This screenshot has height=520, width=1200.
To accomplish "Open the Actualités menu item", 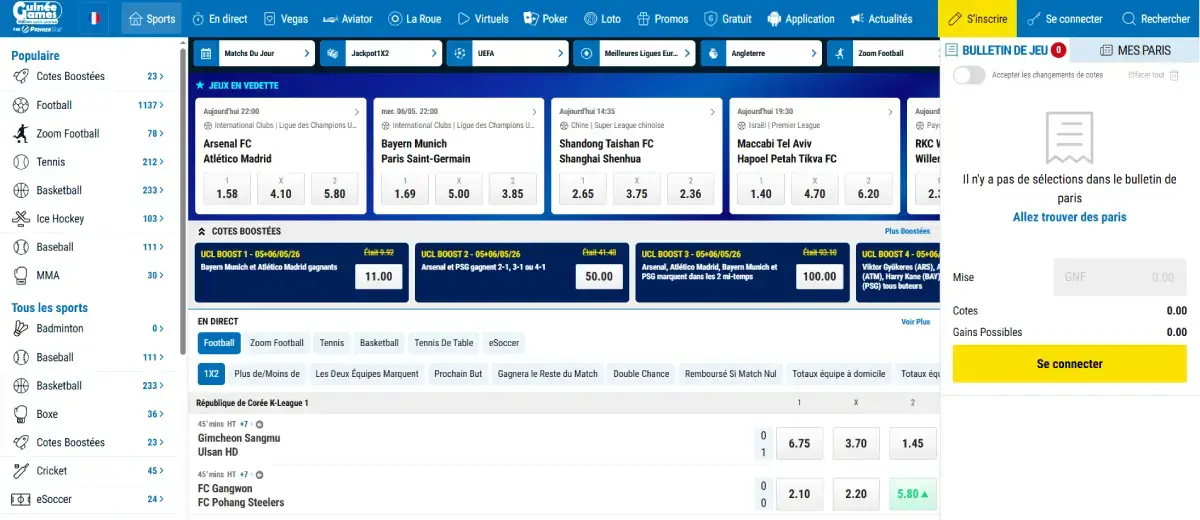I will tap(881, 19).
